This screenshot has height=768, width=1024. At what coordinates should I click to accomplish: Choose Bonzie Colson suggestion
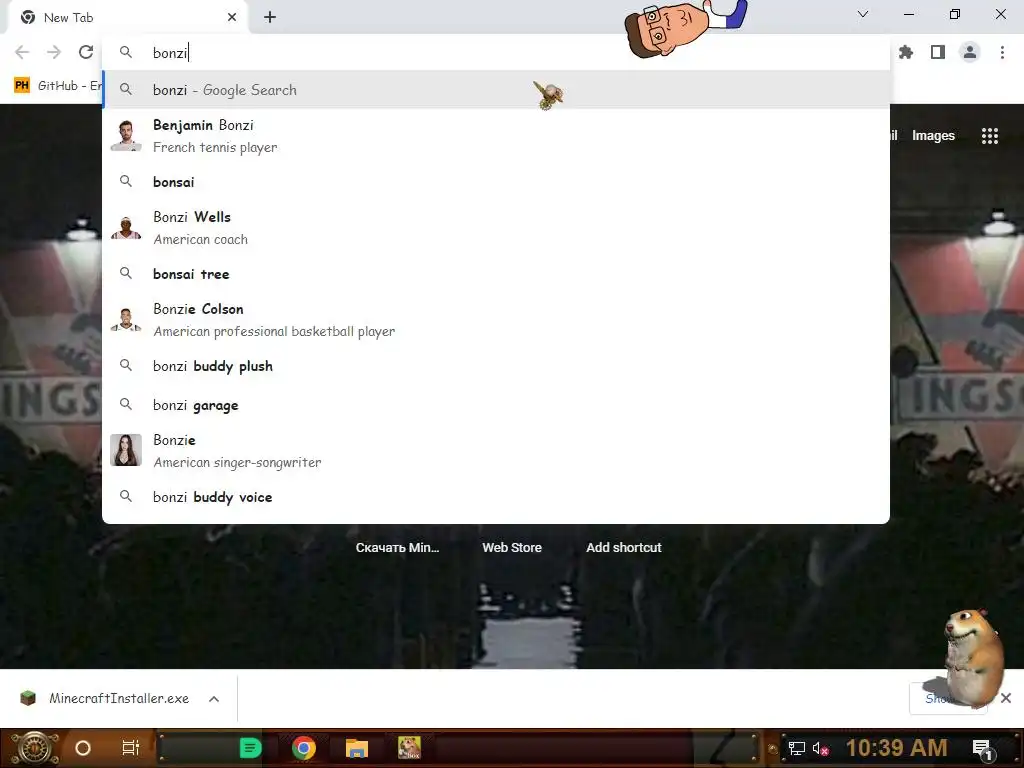[496, 320]
